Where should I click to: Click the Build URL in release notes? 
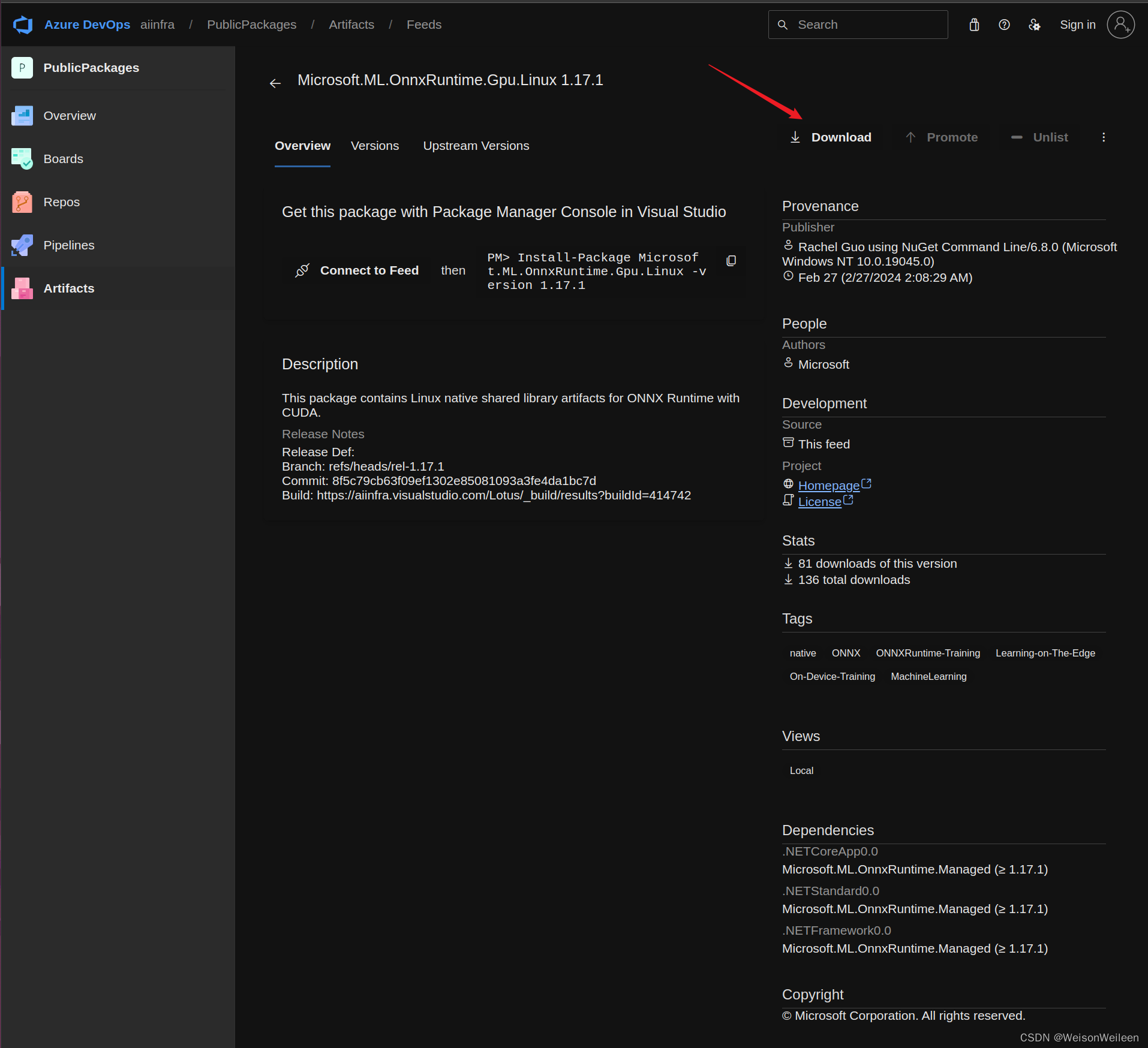point(504,495)
